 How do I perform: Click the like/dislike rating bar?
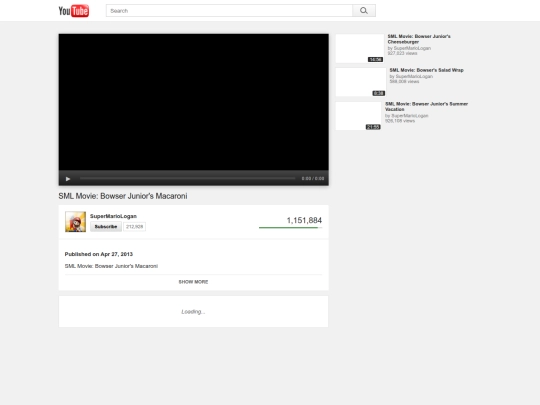[x=290, y=228]
